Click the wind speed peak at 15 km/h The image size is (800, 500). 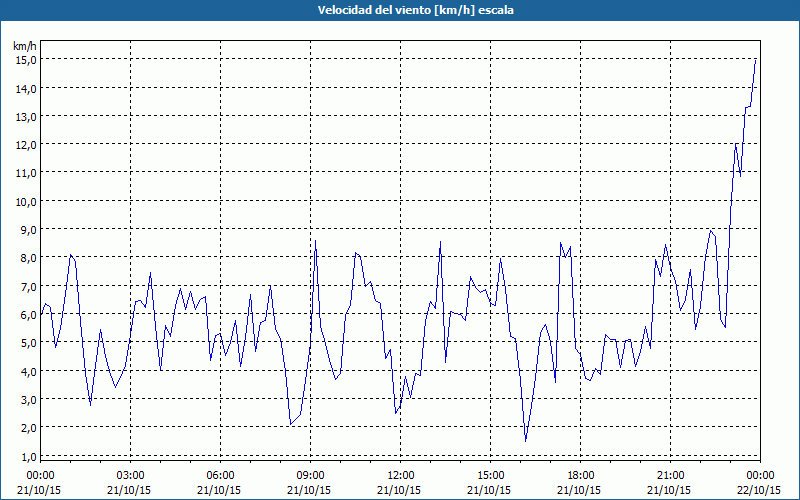(755, 60)
